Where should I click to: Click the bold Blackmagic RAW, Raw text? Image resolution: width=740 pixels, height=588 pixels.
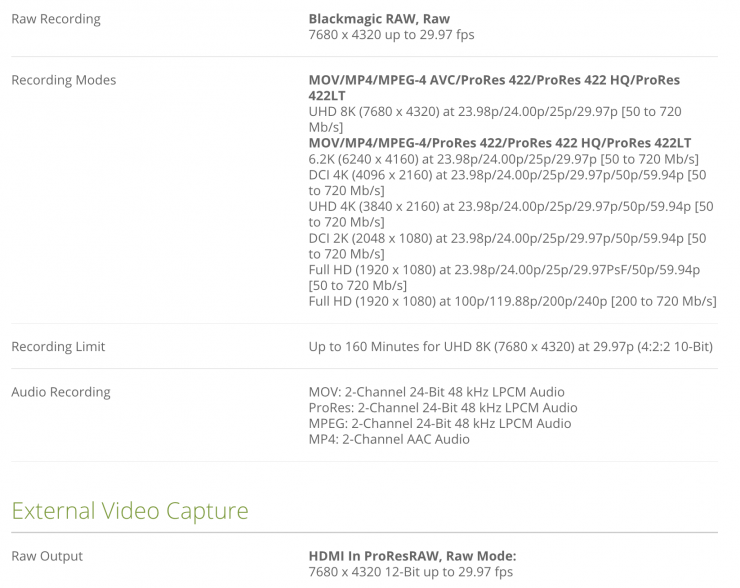(x=379, y=19)
